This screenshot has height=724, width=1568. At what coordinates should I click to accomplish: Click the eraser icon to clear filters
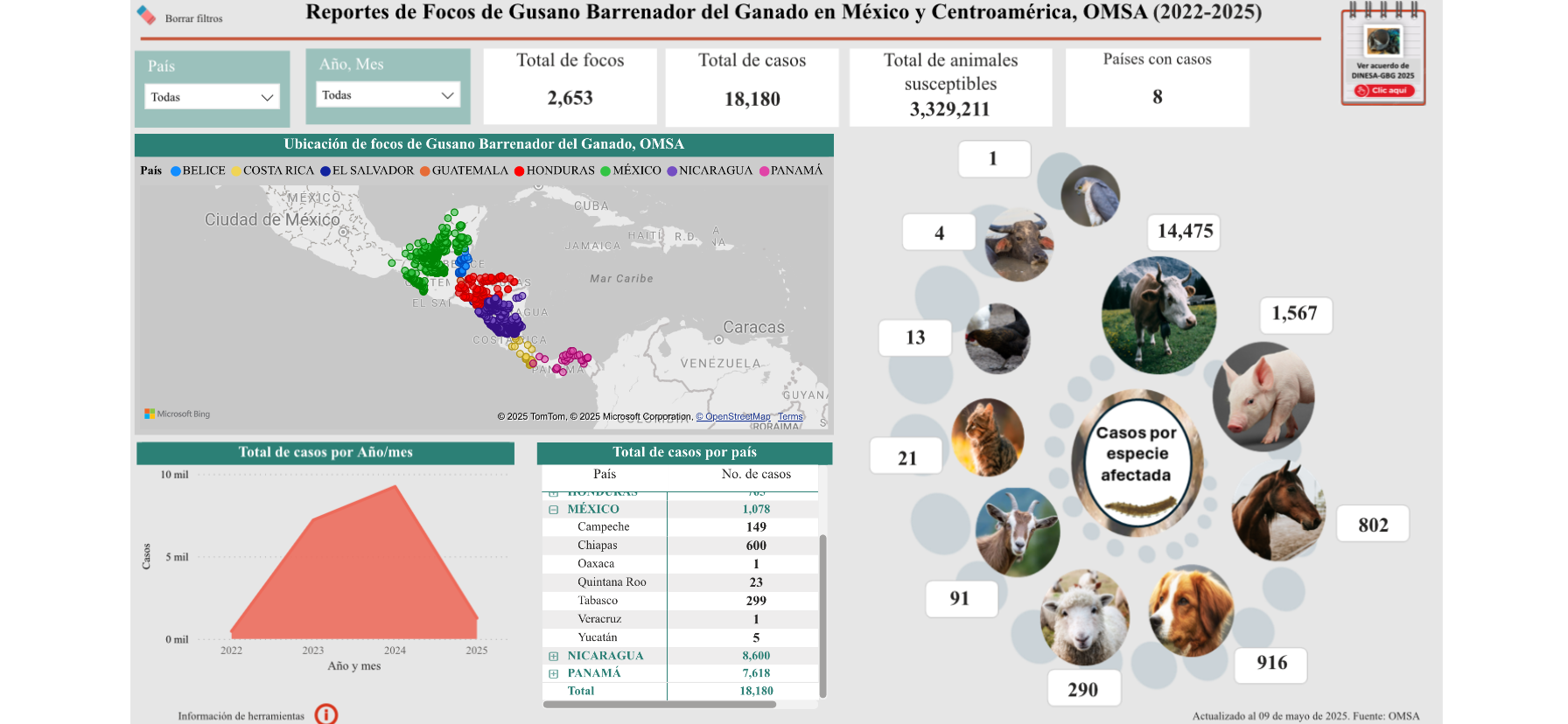147,16
